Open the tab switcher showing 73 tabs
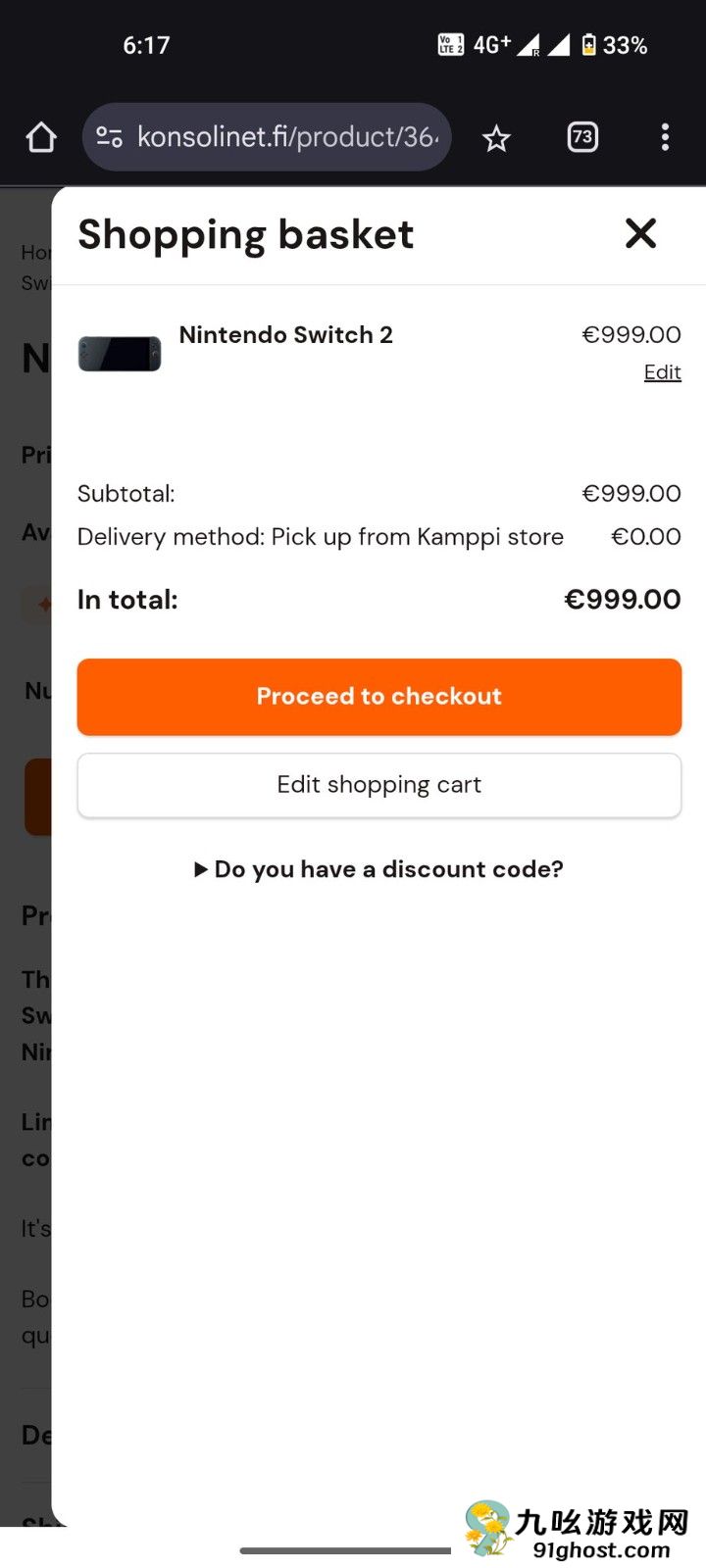 (582, 137)
